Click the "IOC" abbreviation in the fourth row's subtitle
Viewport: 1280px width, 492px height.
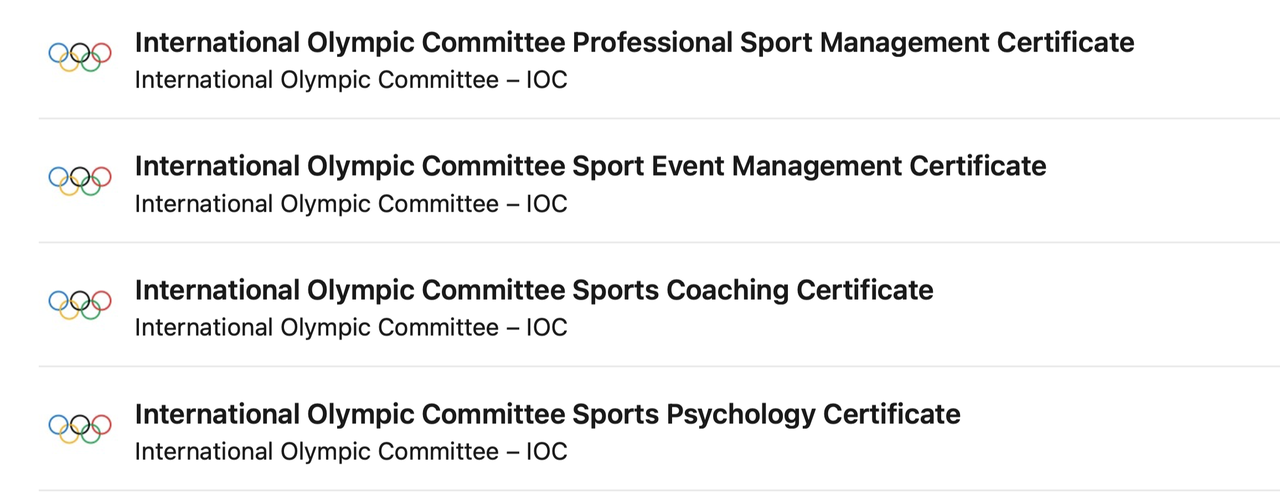[546, 452]
